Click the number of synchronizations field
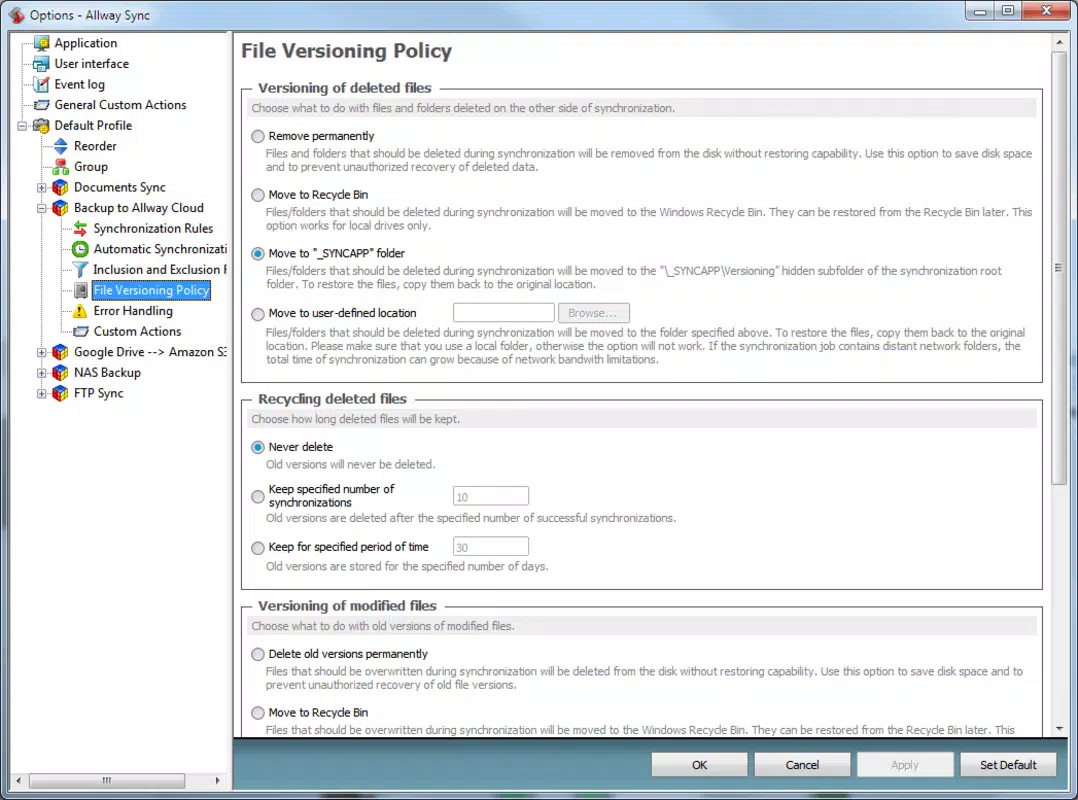 [x=490, y=496]
